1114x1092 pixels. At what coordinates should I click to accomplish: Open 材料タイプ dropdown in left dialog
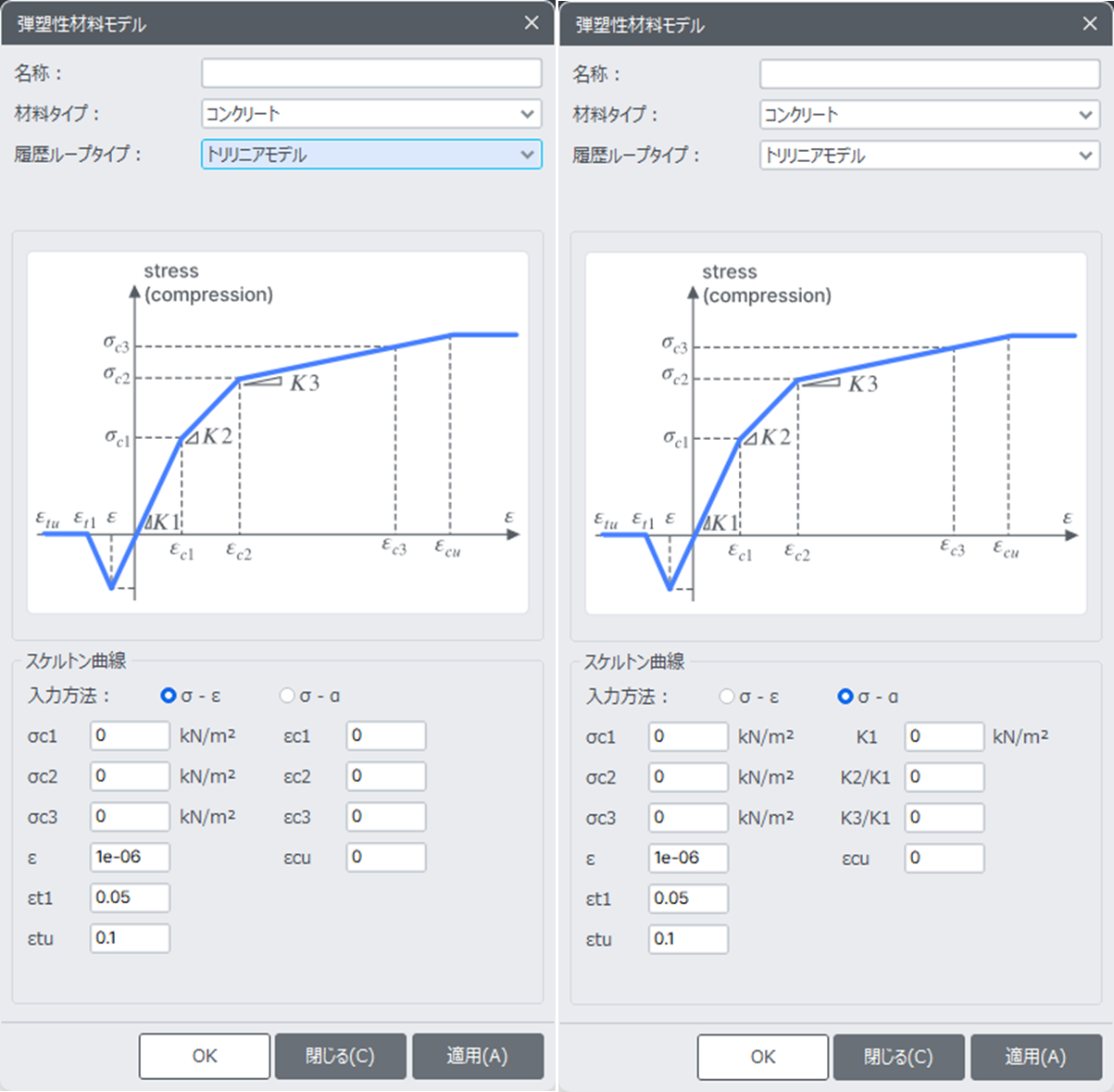[x=371, y=114]
